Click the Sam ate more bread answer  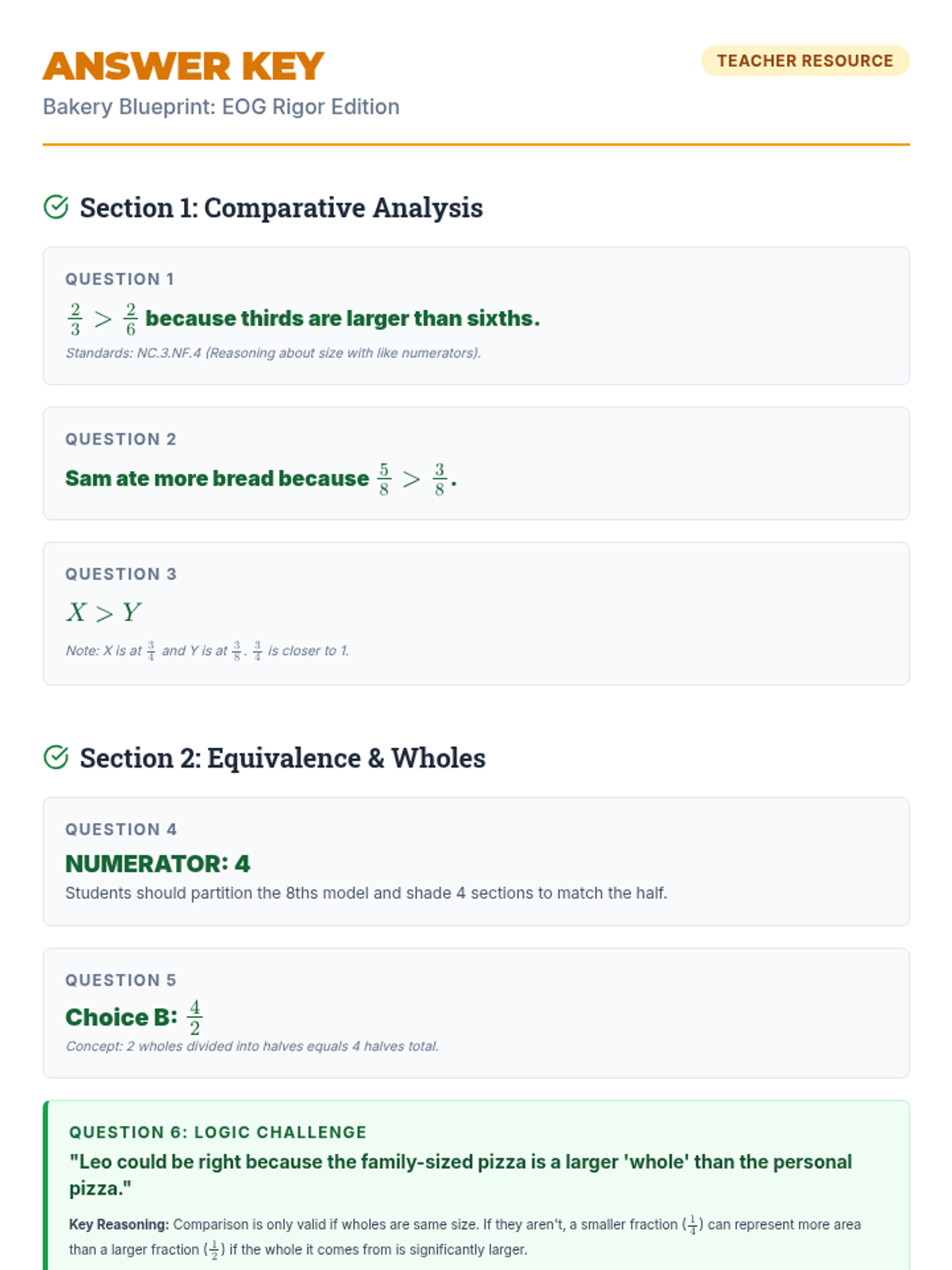[x=260, y=479]
